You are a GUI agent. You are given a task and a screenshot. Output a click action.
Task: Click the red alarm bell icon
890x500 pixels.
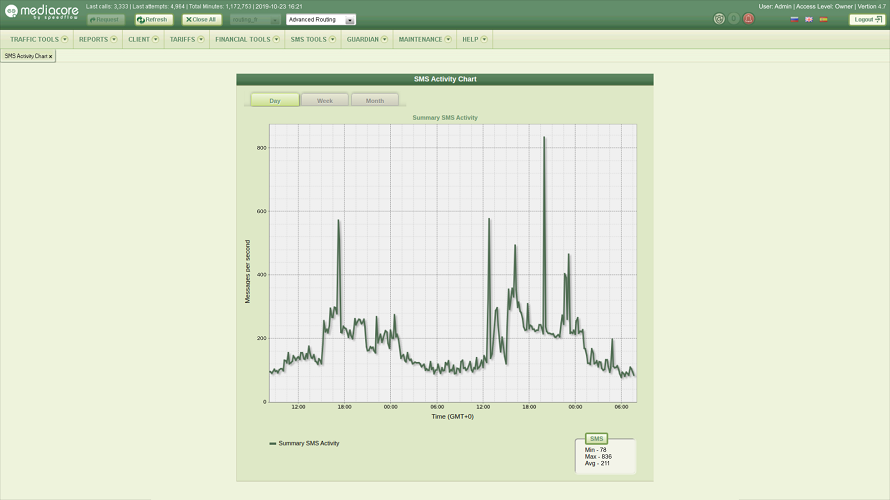pyautogui.click(x=748, y=19)
